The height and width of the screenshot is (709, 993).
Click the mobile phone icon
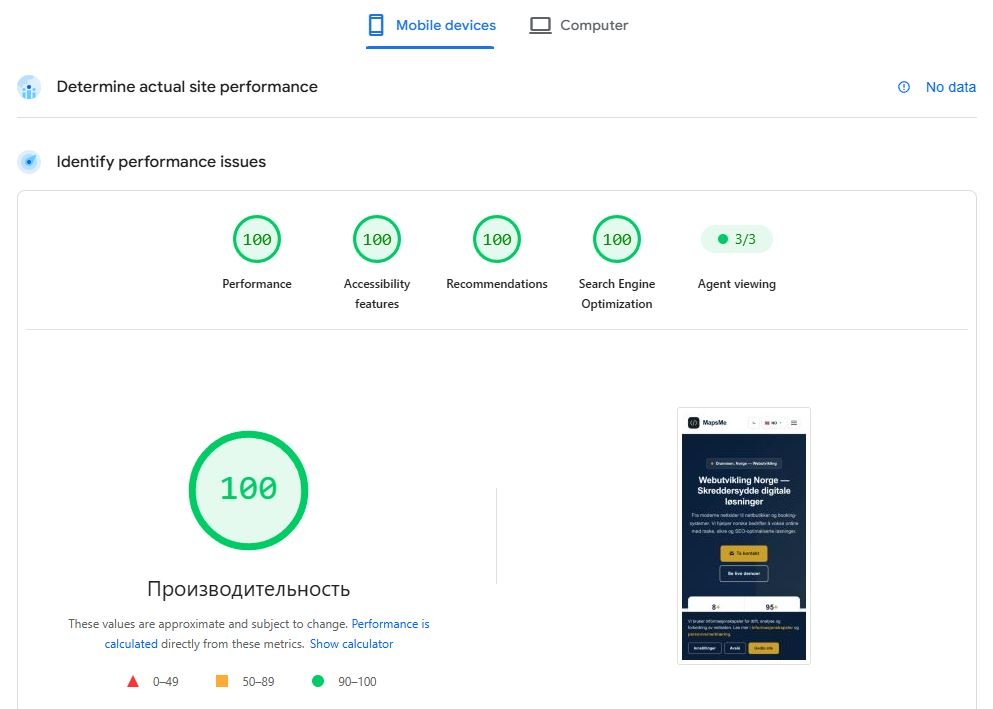pos(376,25)
